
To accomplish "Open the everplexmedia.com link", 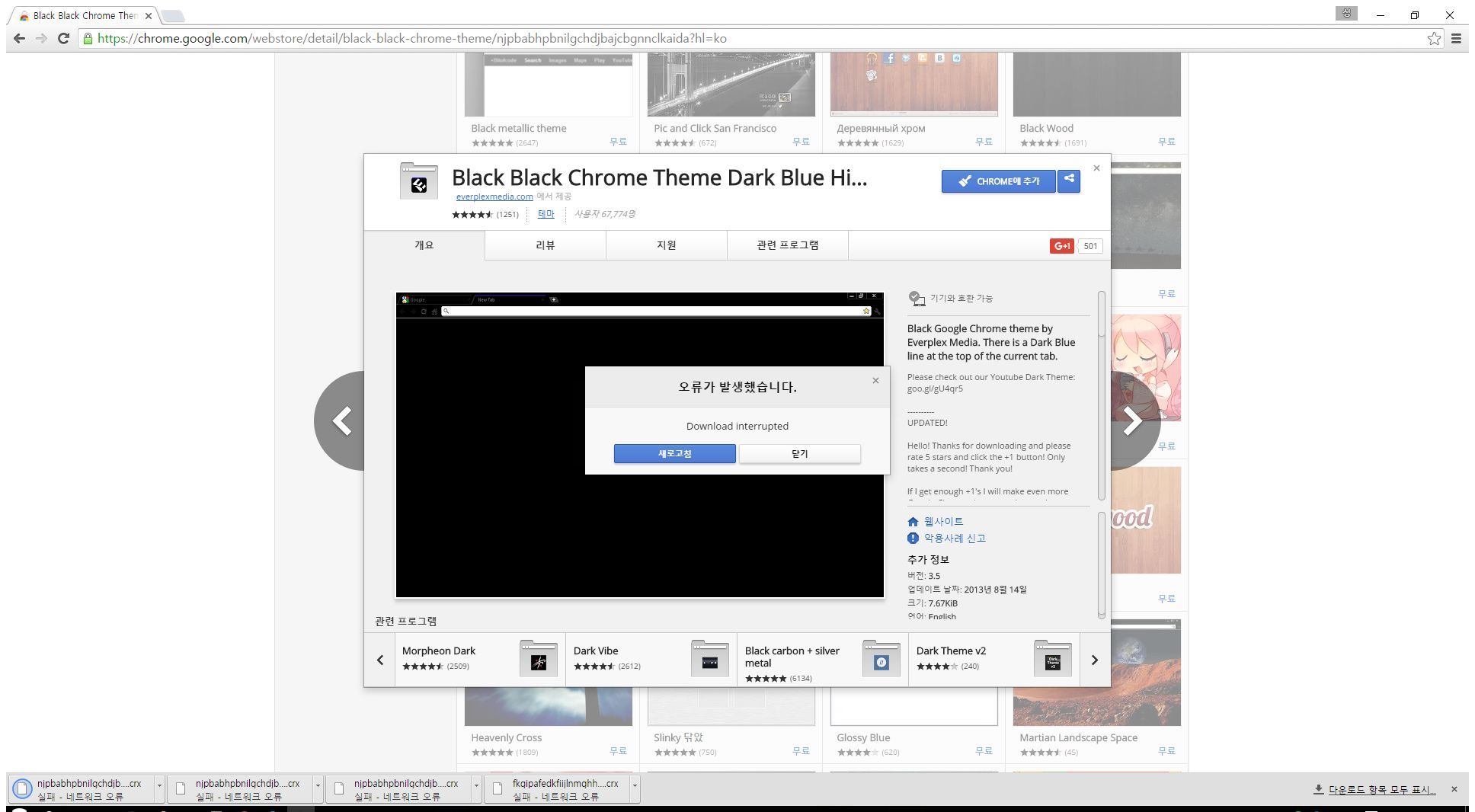I will [494, 197].
